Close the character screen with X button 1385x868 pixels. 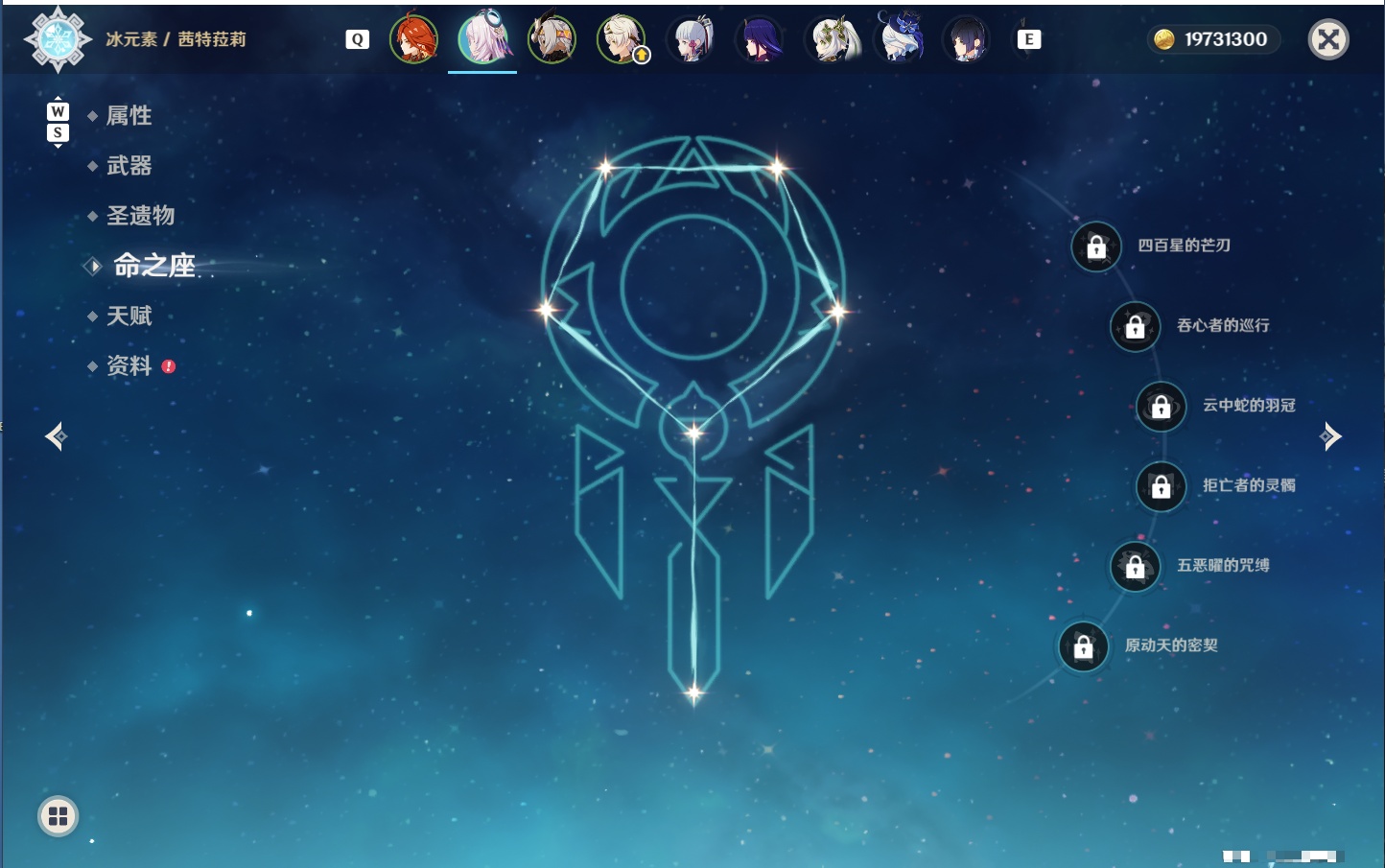click(1328, 39)
